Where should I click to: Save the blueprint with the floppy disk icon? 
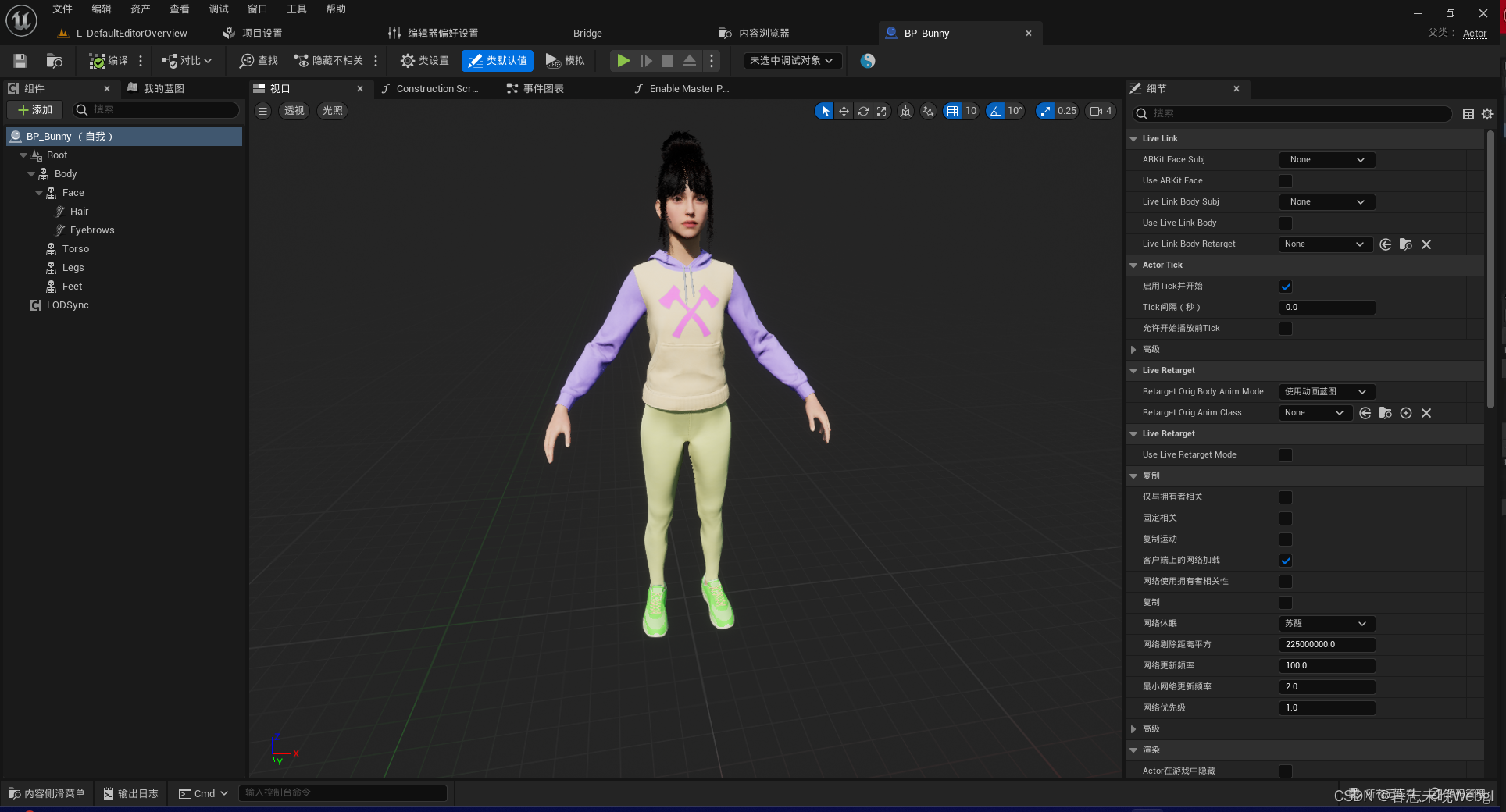tap(20, 61)
